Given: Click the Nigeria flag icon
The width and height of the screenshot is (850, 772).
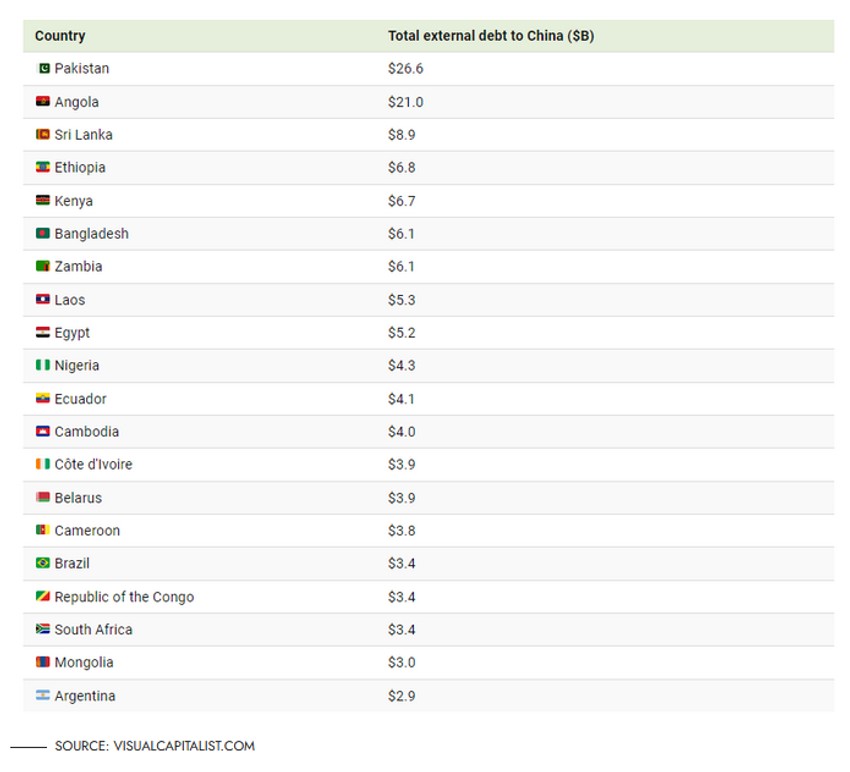Looking at the screenshot, I should [x=42, y=365].
